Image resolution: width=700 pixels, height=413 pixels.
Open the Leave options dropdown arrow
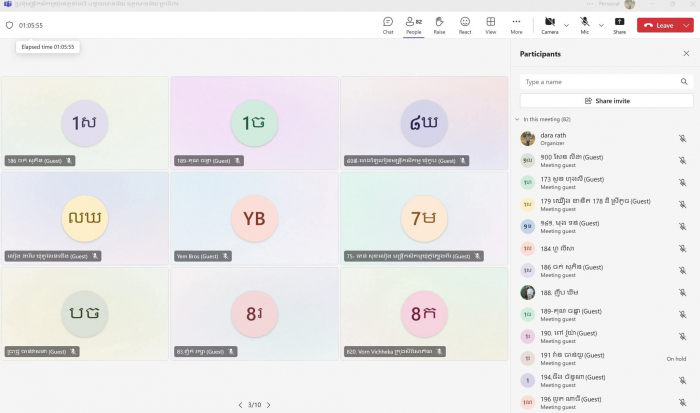(687, 25)
